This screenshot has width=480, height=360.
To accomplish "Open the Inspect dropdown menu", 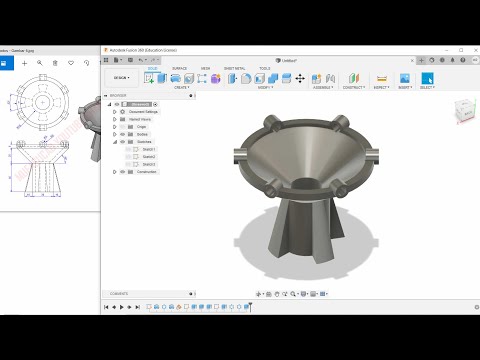I will (381, 87).
